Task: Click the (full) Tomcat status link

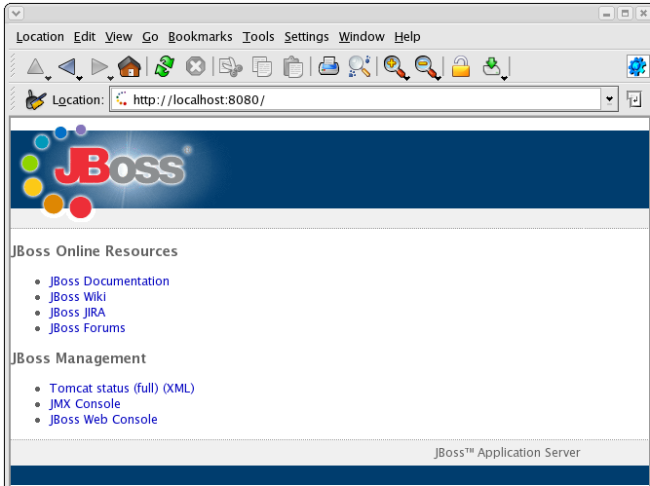Action: click(146, 388)
